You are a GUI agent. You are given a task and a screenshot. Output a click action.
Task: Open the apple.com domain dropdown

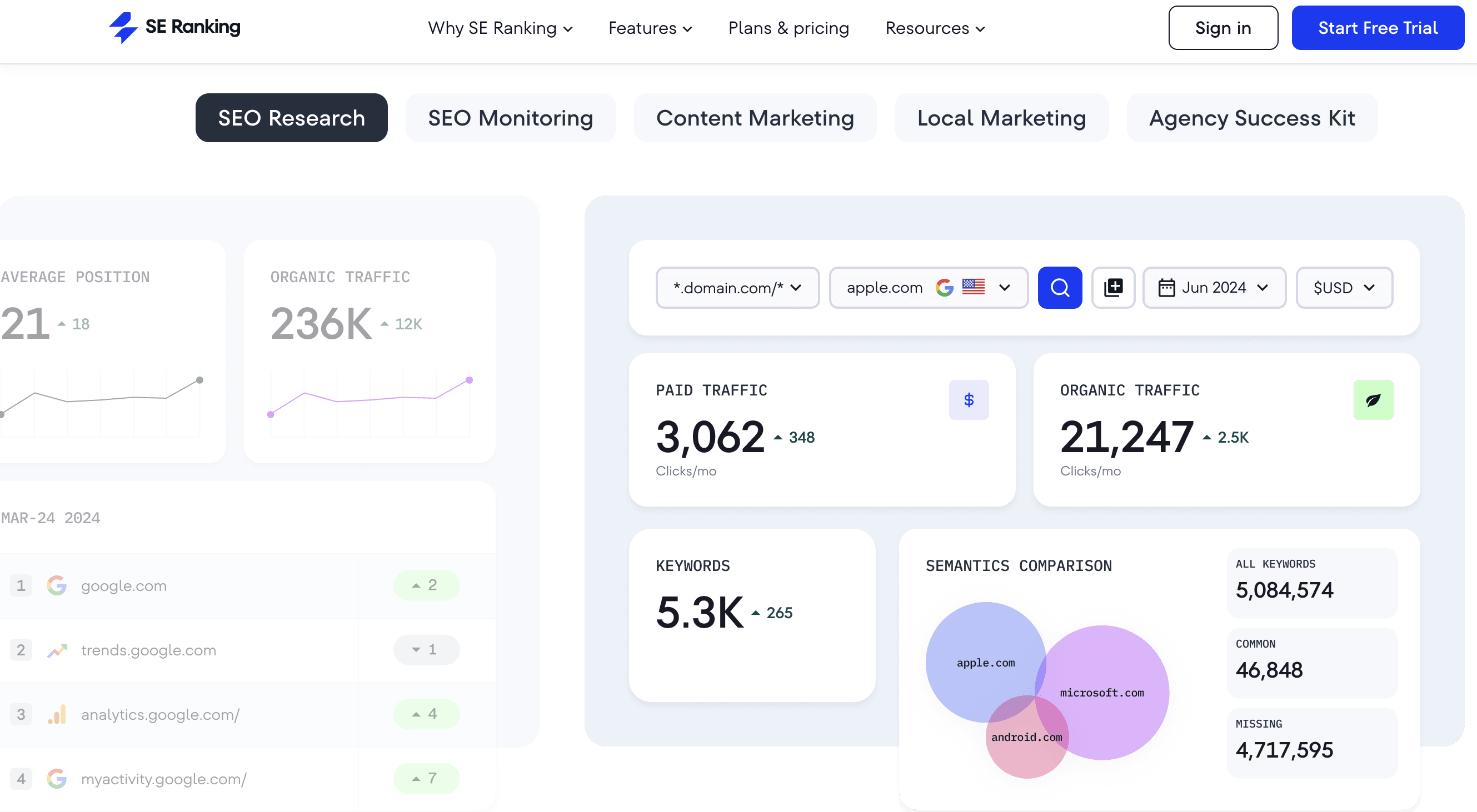pyautogui.click(x=929, y=288)
